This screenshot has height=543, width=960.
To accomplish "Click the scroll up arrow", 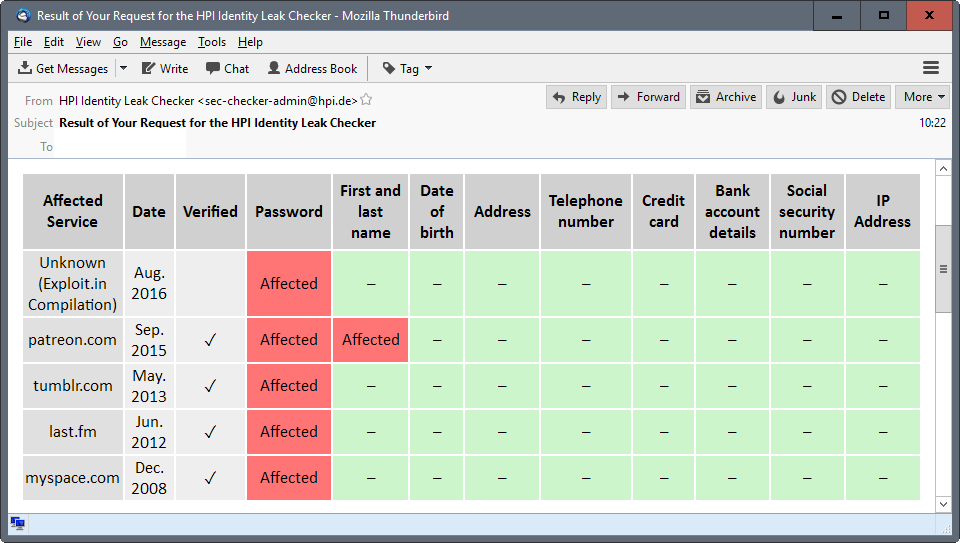I will point(943,168).
